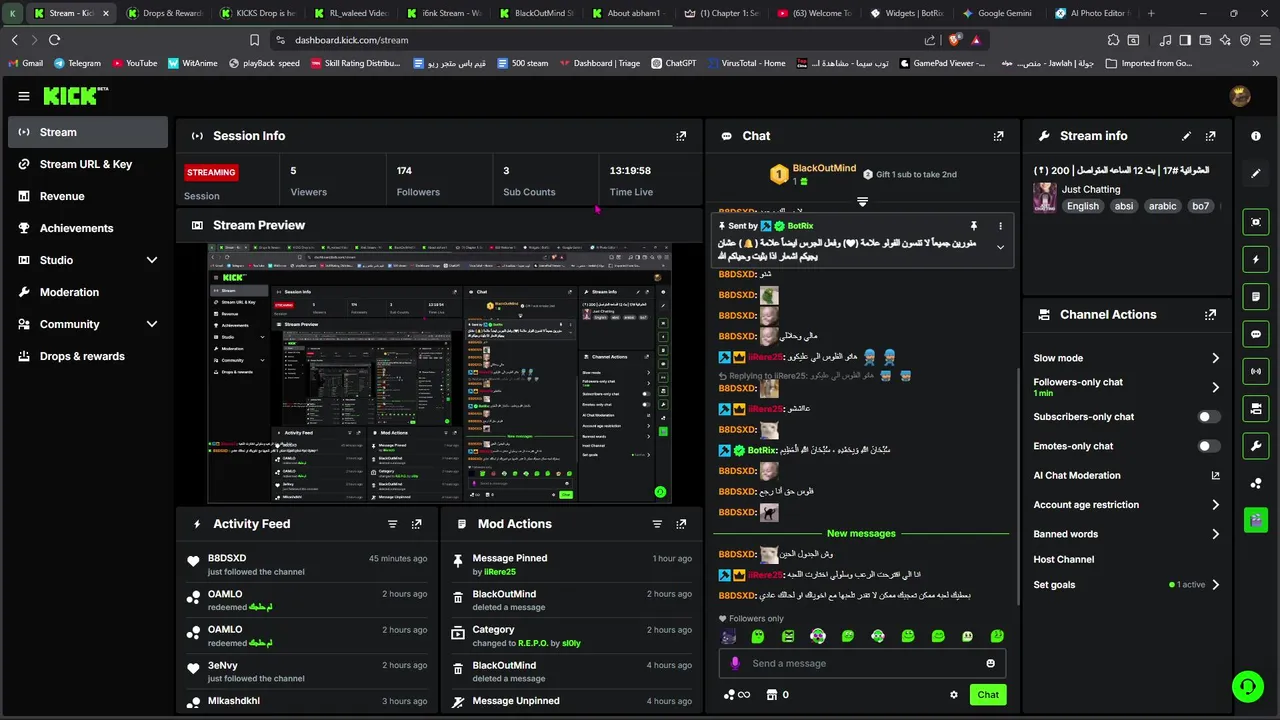Click the info icon in the right rail
The width and height of the screenshot is (1280, 720).
click(x=1256, y=136)
